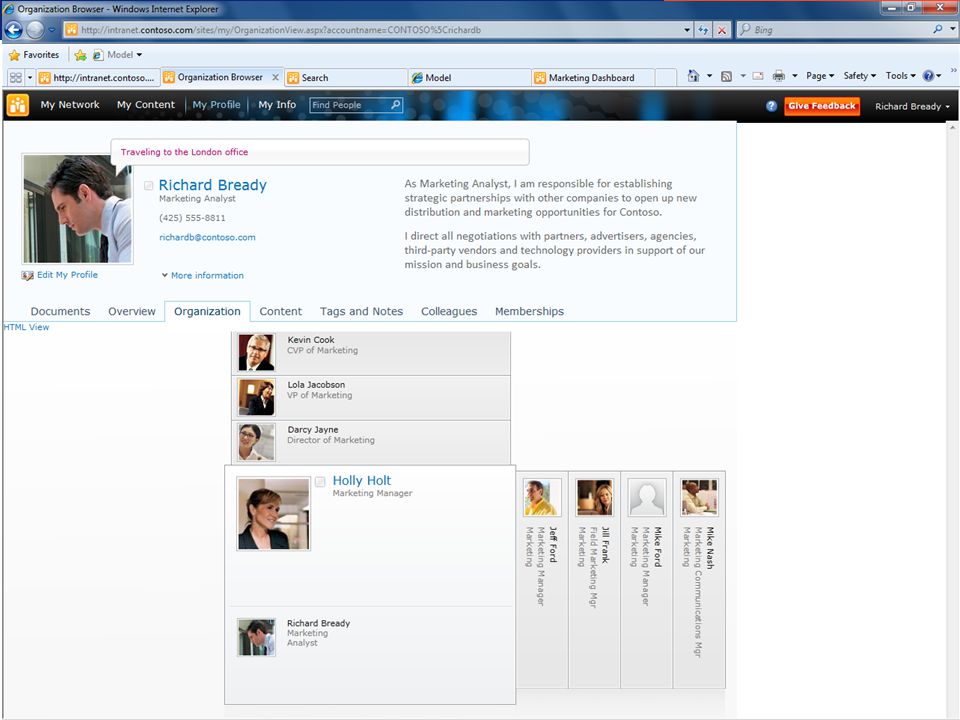
Task: Switch to Tags and Notes tab
Action: 361,312
